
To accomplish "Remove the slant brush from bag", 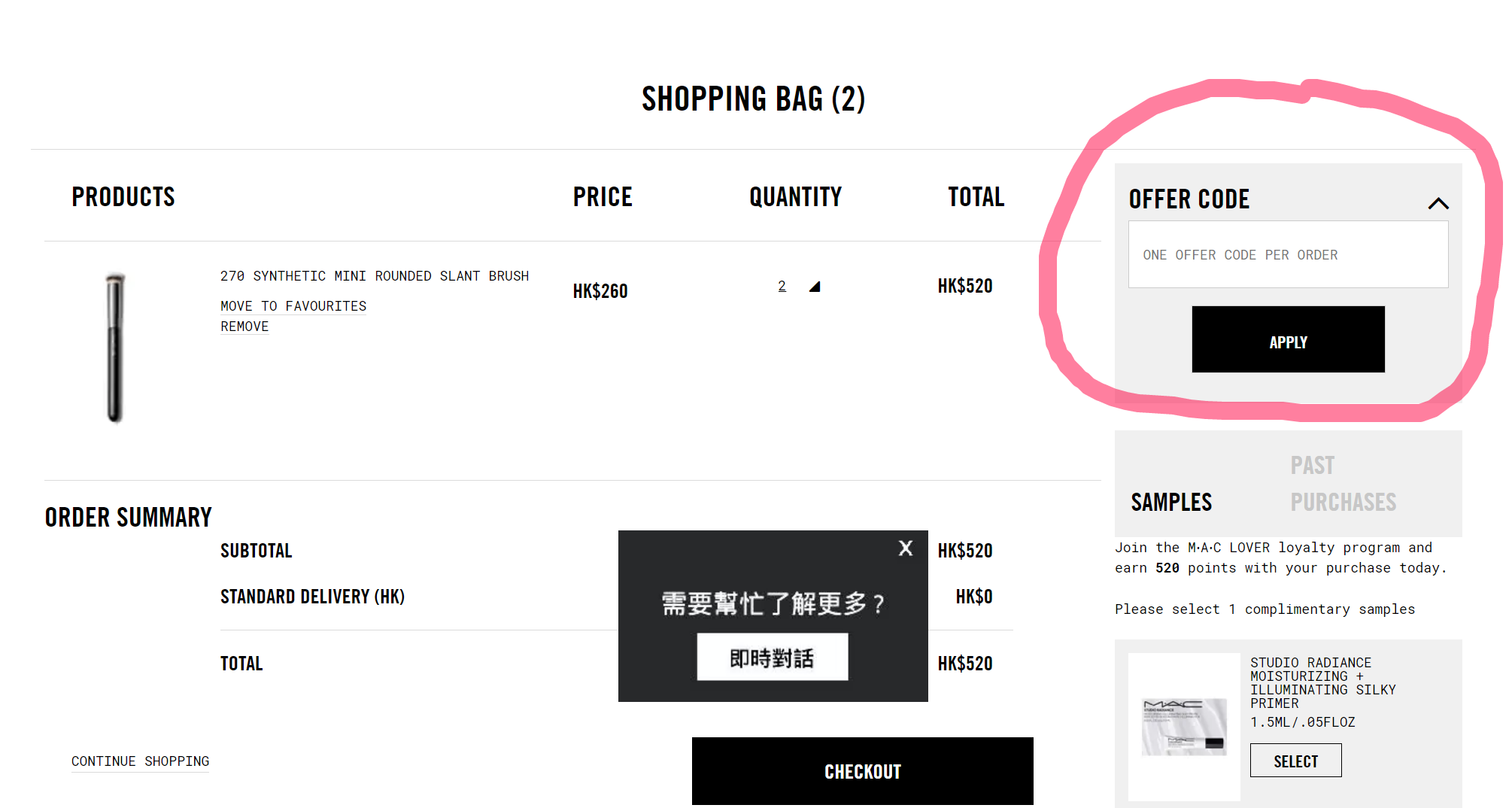I will (x=244, y=326).
